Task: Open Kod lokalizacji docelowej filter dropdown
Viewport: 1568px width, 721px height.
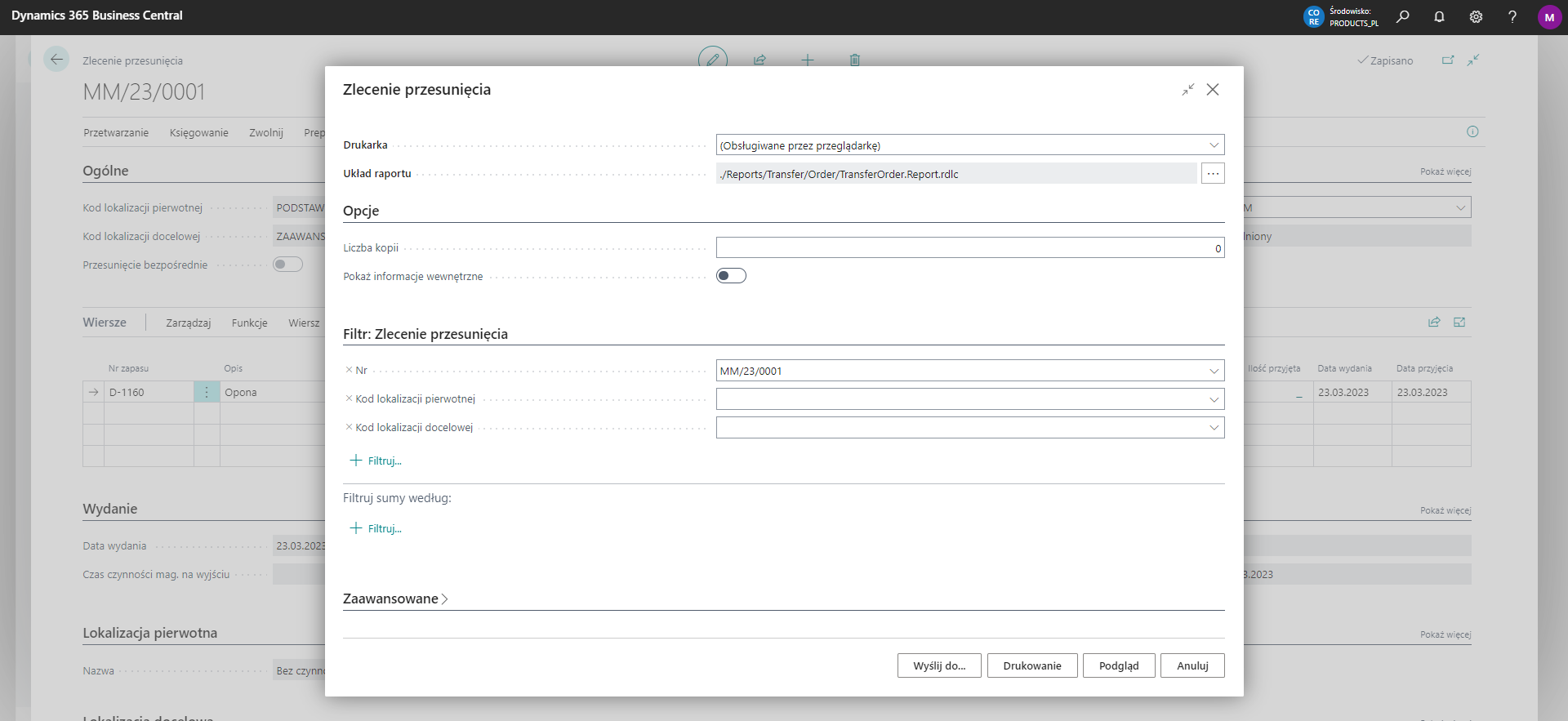Action: (1214, 428)
